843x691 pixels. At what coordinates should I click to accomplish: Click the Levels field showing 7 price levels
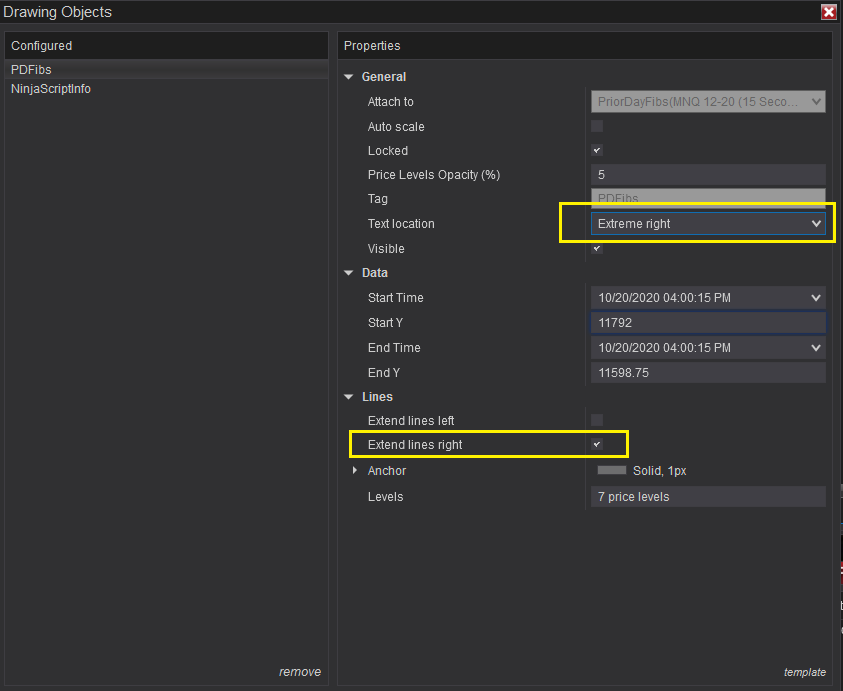click(x=707, y=497)
